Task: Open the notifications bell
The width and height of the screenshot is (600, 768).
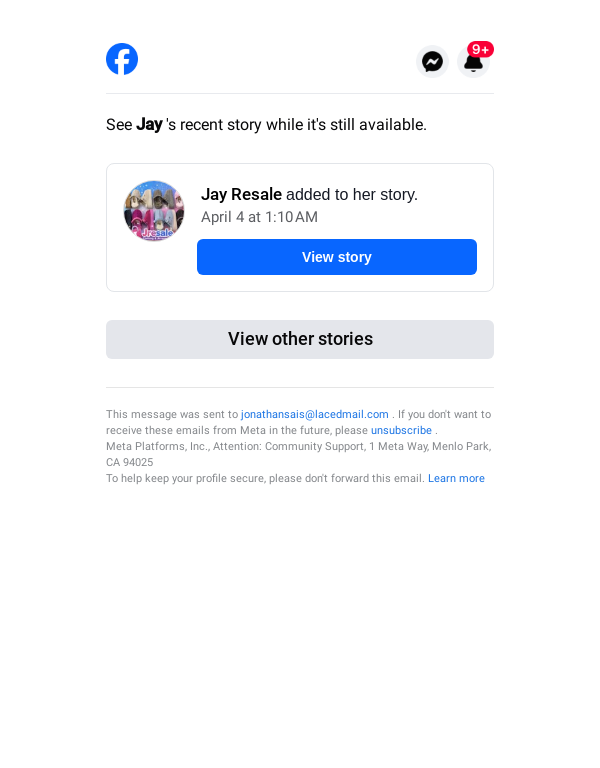Action: click(473, 63)
